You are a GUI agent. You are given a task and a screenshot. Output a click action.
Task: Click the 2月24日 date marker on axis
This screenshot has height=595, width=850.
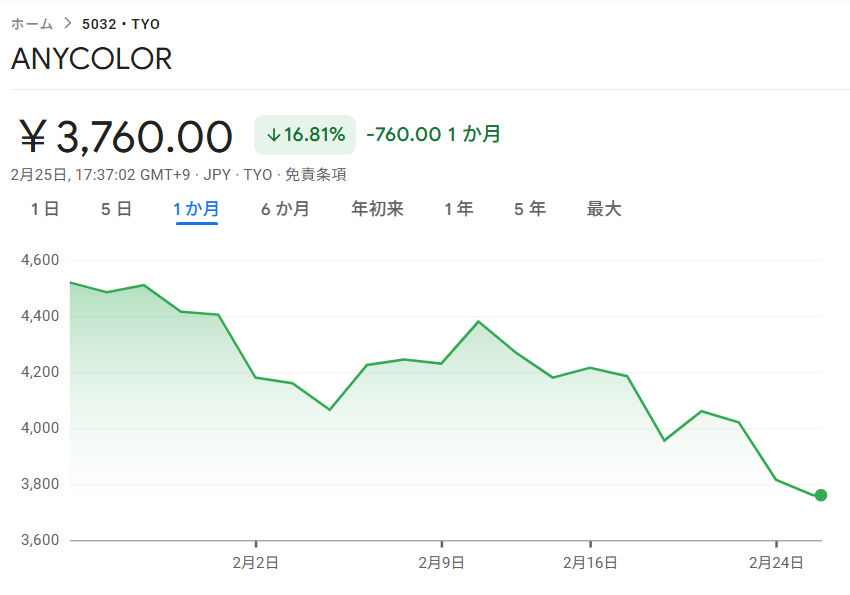pos(776,563)
